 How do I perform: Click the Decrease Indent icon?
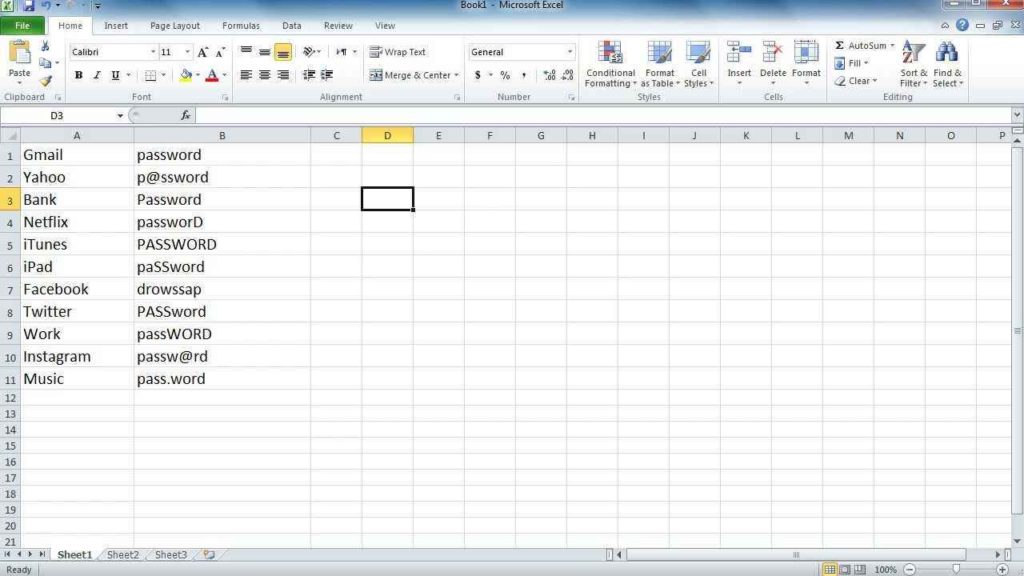coord(309,75)
